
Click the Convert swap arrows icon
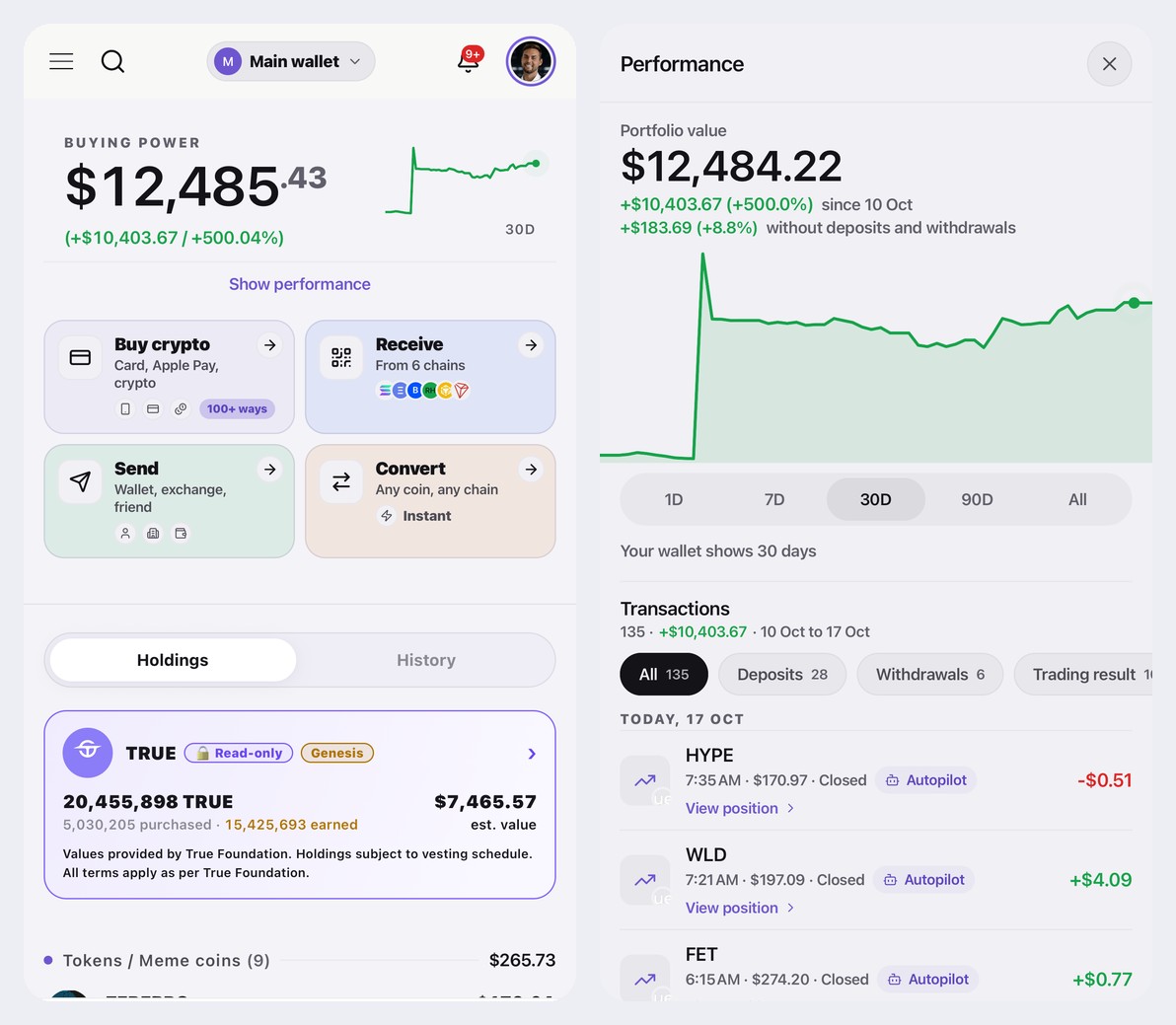click(x=341, y=481)
